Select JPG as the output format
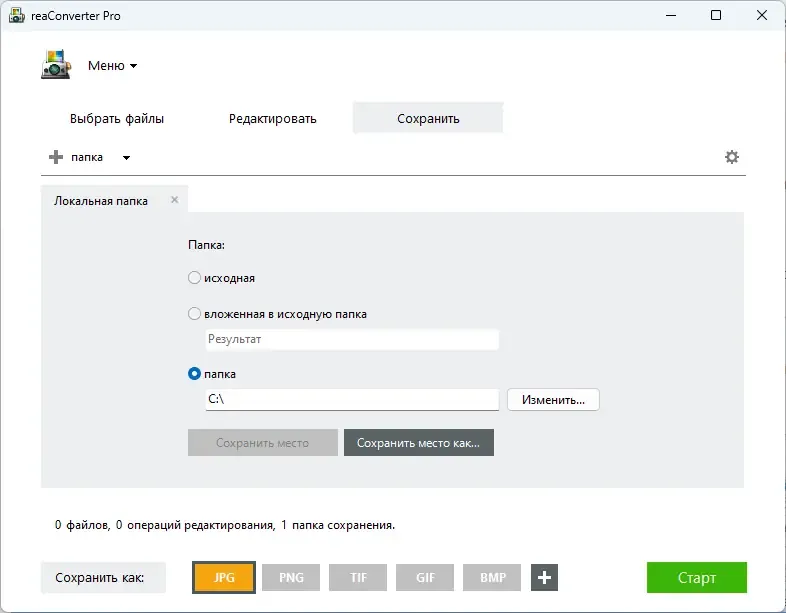 point(224,577)
